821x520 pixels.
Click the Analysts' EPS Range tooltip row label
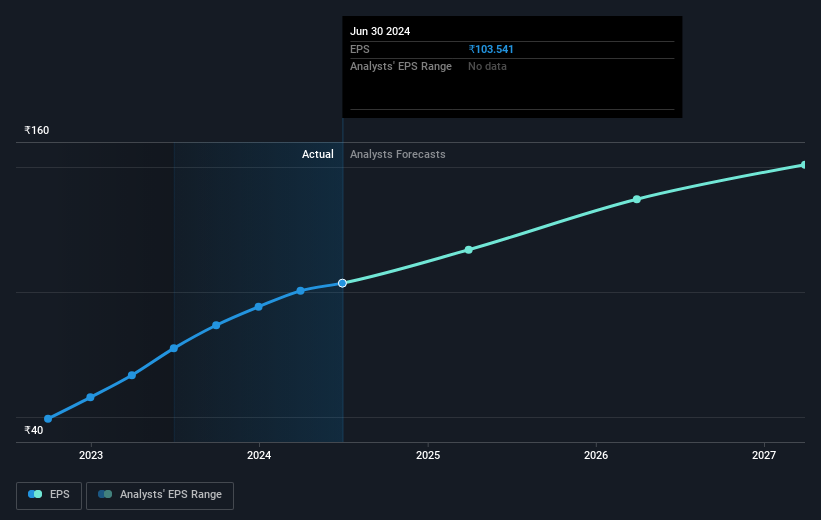pos(401,67)
